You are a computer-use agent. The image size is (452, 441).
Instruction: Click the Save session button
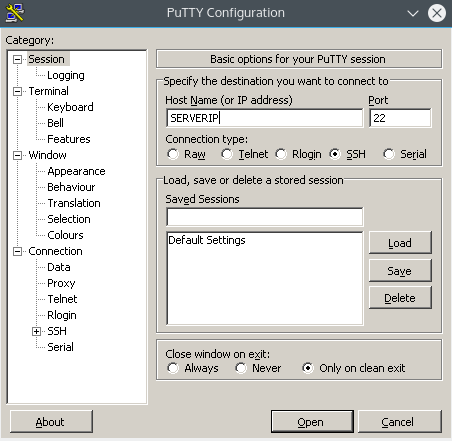point(400,271)
